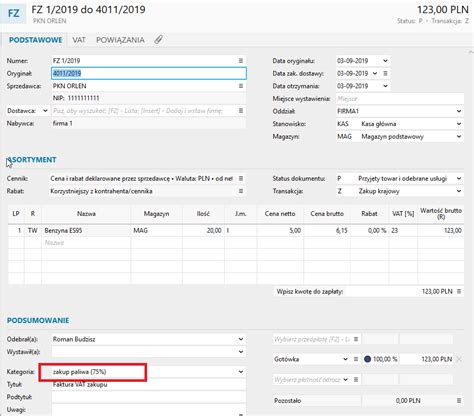Screen dimensions: 474x416
Task: Open the Dostawca label dropdown arrow
Action: 45,111
